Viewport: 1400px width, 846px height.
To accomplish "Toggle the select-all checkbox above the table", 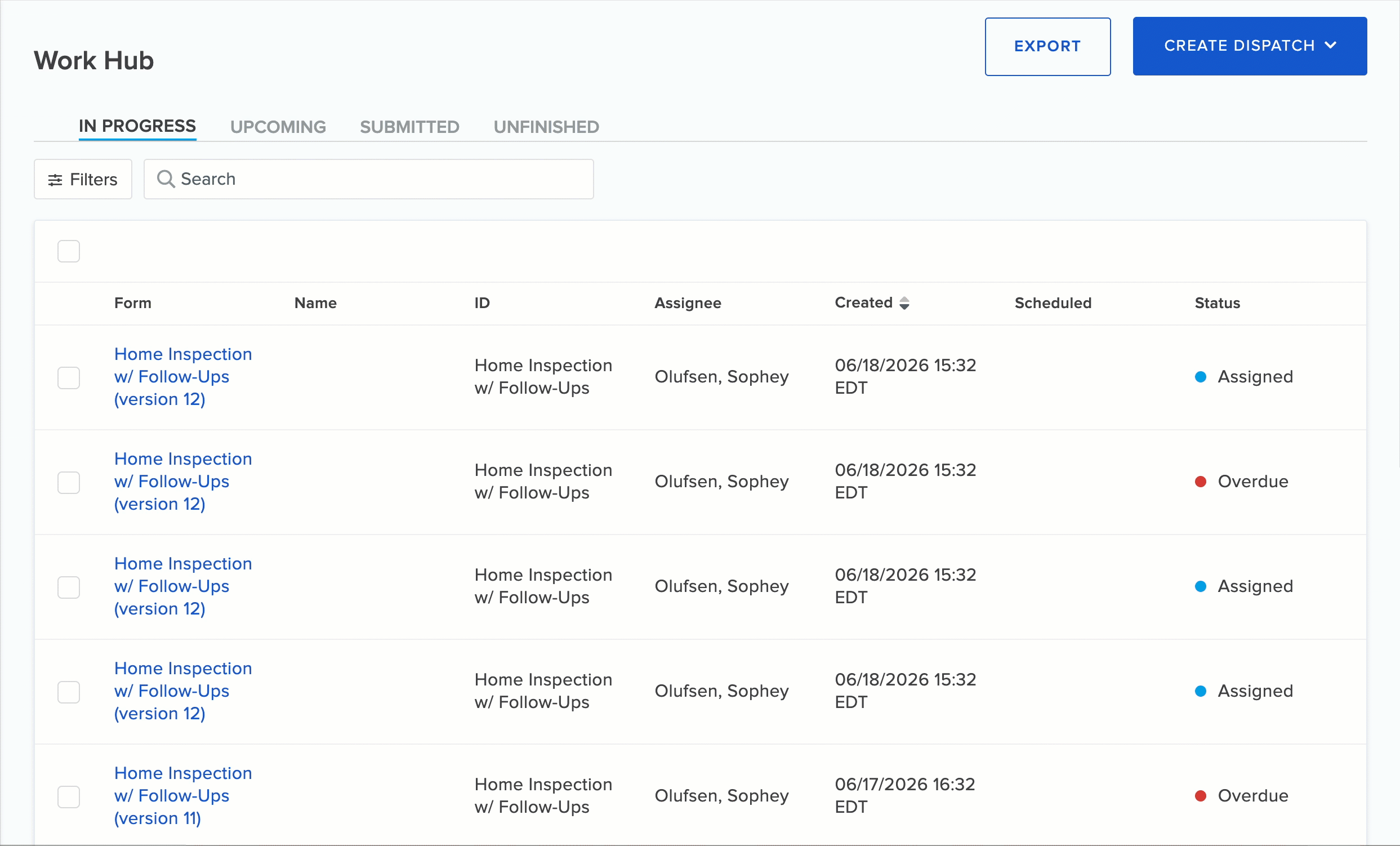I will pyautogui.click(x=69, y=251).
